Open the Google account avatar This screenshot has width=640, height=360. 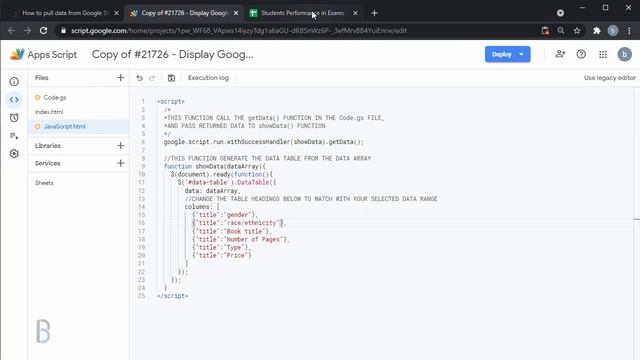click(624, 54)
